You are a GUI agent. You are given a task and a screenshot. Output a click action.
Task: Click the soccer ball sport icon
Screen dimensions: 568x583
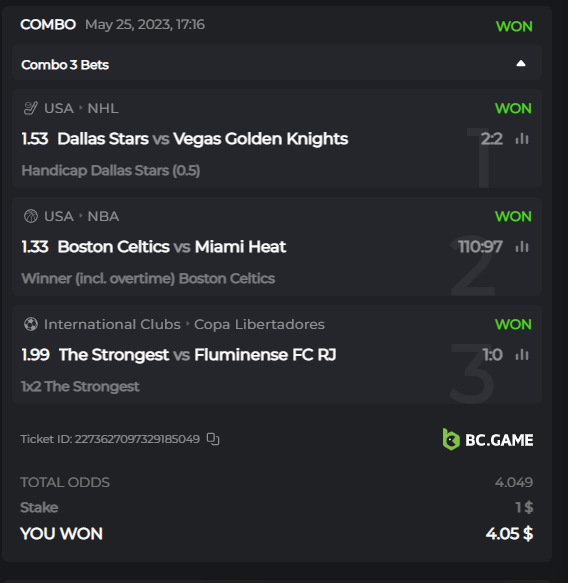[30, 324]
